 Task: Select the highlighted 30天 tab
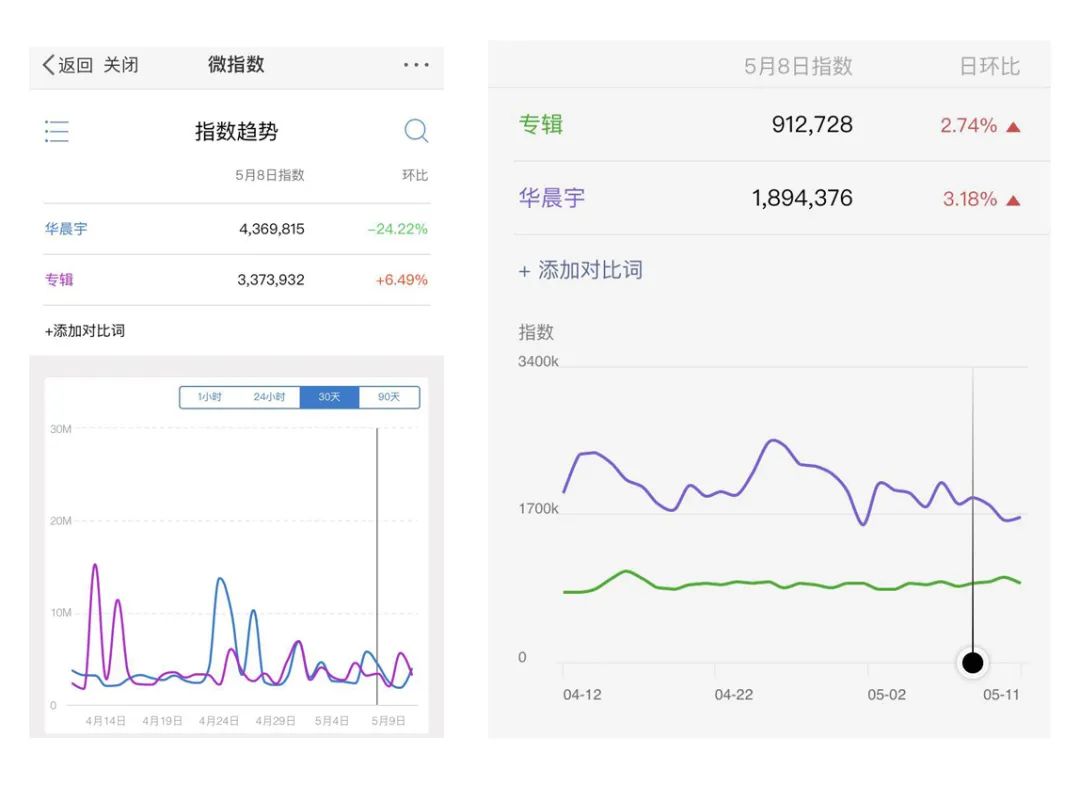pyautogui.click(x=329, y=397)
